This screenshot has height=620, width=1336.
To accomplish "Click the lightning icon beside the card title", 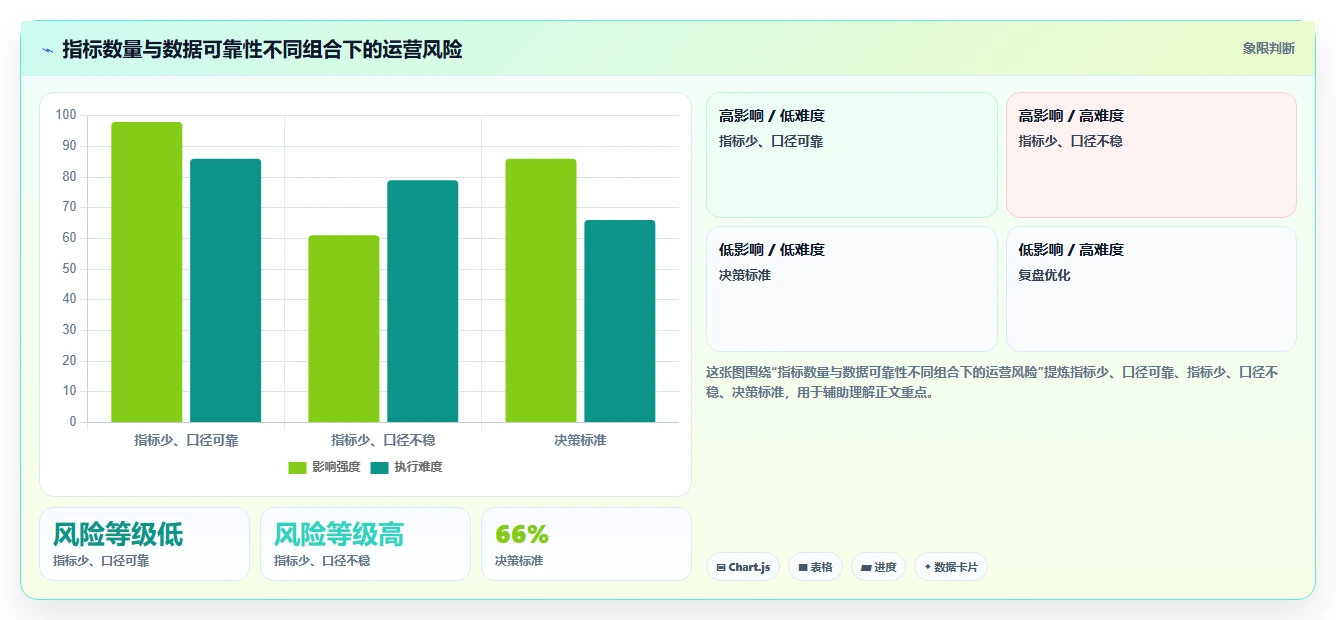I will point(48,50).
